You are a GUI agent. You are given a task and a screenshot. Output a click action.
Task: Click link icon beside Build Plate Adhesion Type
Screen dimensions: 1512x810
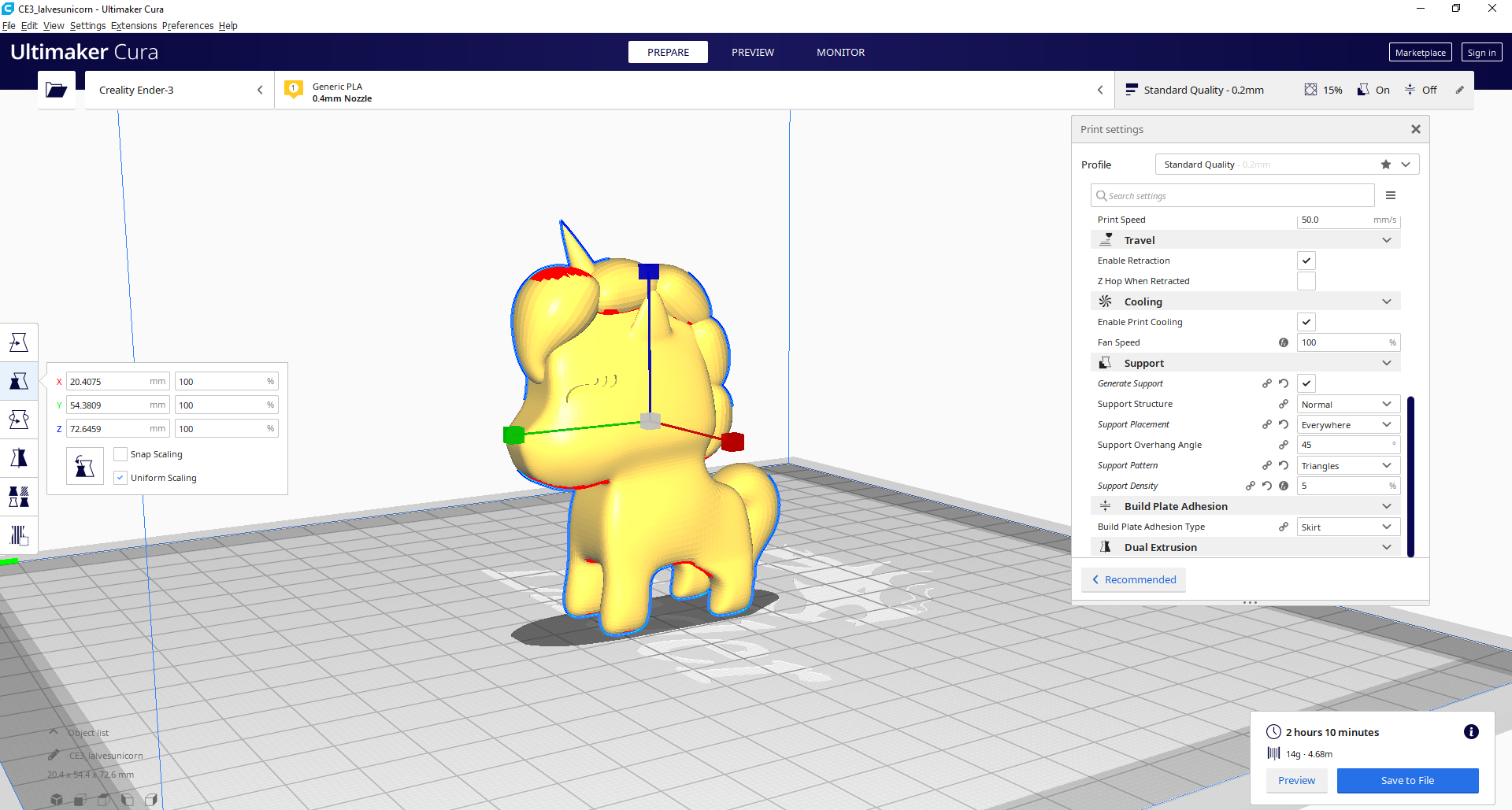pos(1284,527)
